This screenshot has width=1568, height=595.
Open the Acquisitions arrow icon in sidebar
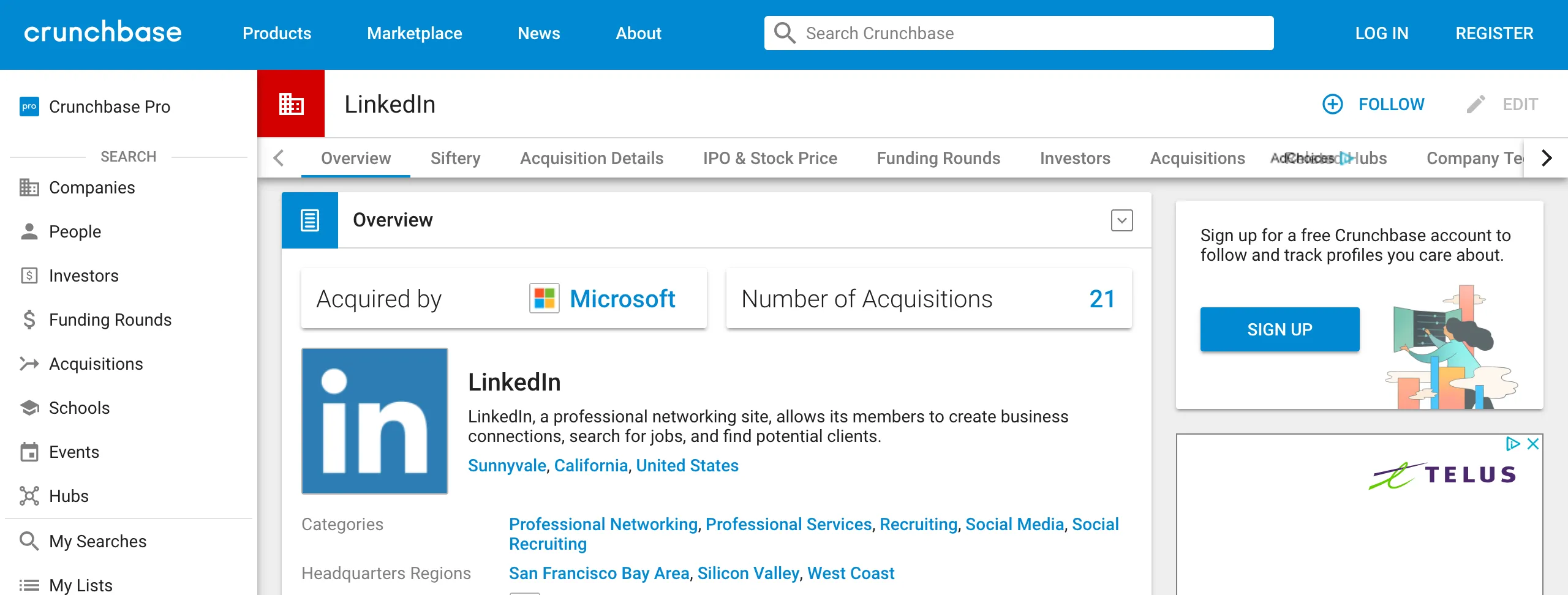[x=29, y=364]
